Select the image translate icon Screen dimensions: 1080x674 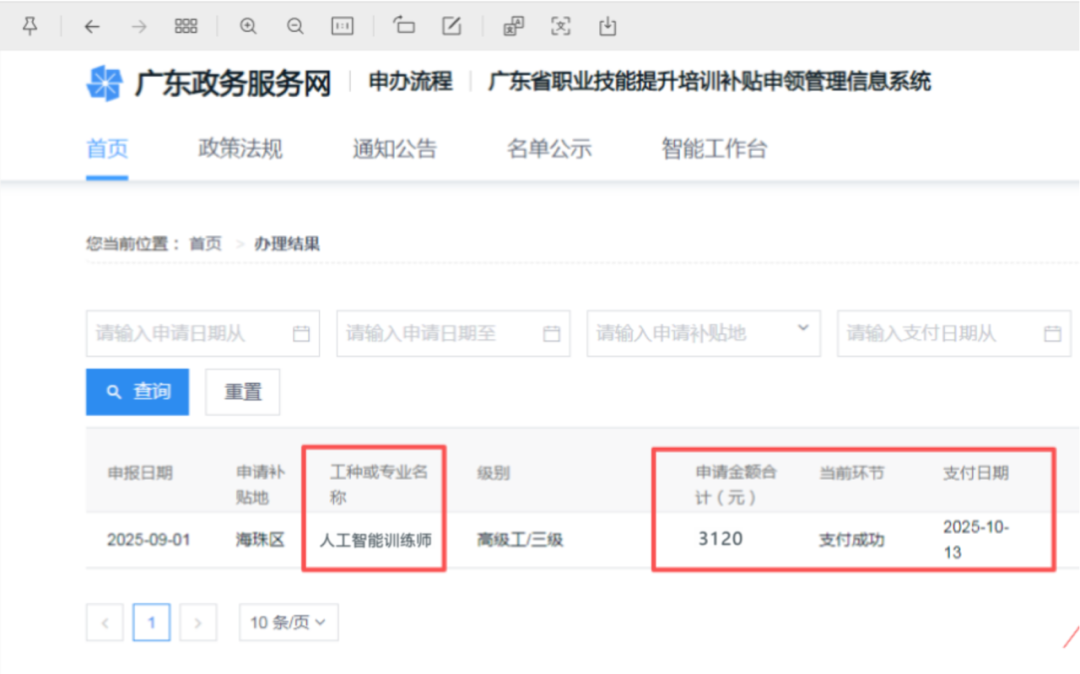click(513, 26)
